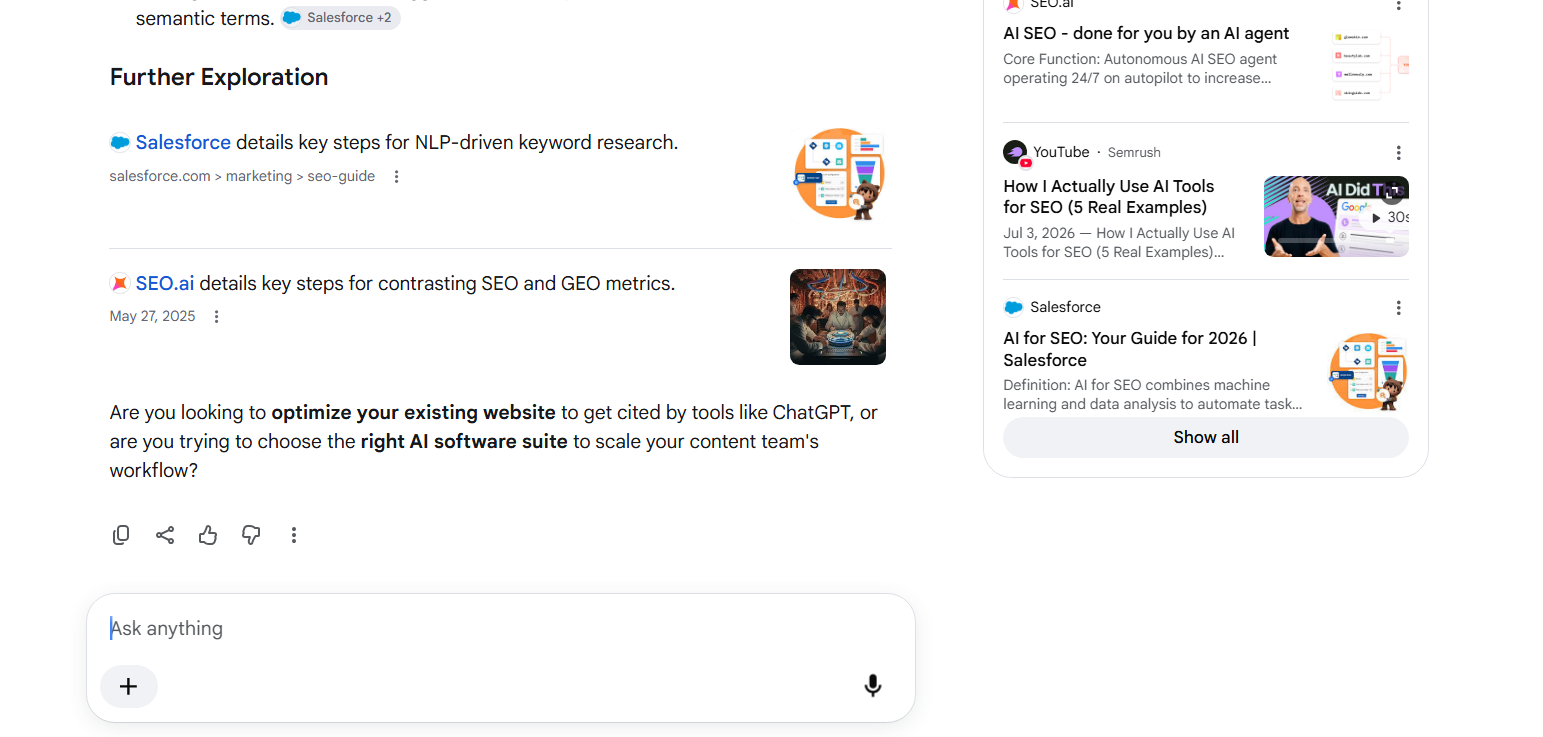This screenshot has height=737, width=1543.
Task: Open the Salesforce link in Further Exploration
Action: click(x=183, y=143)
